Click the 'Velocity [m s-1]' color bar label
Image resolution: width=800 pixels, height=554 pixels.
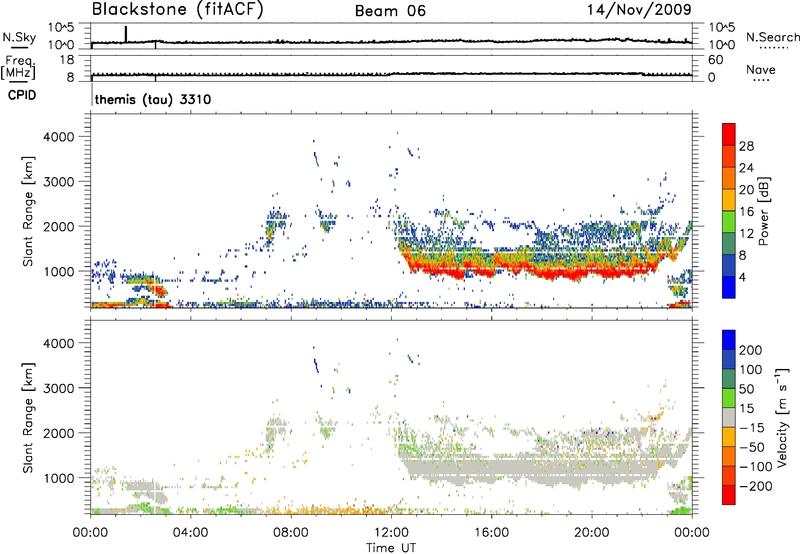[782, 417]
